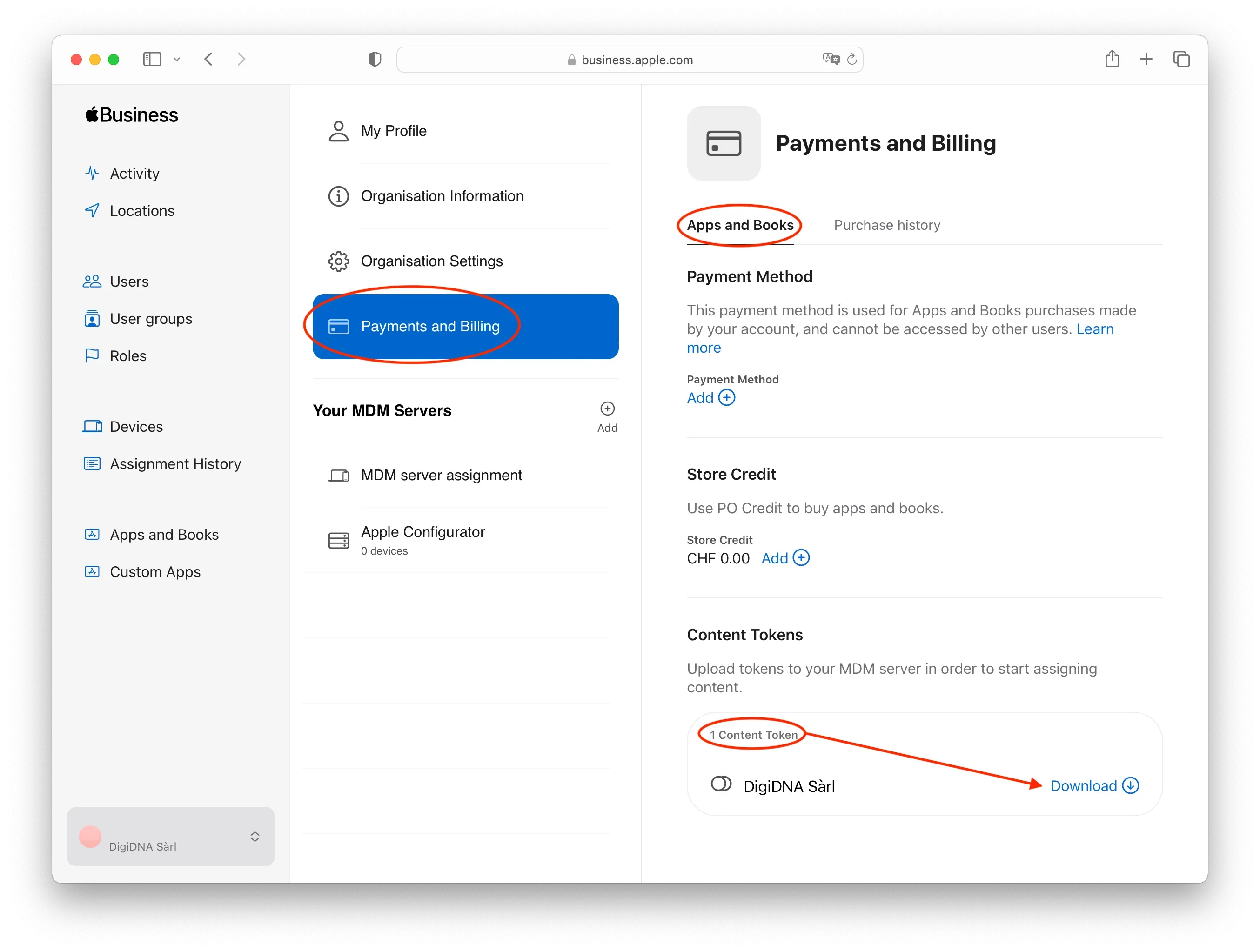Open Organisation Settings gear icon
The image size is (1260, 952).
click(x=338, y=261)
